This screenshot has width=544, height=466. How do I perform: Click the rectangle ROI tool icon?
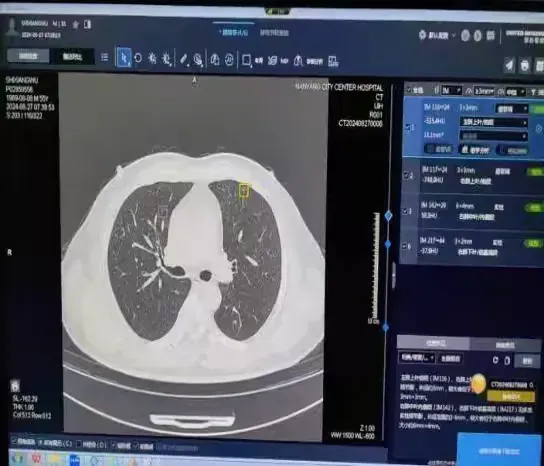246,60
